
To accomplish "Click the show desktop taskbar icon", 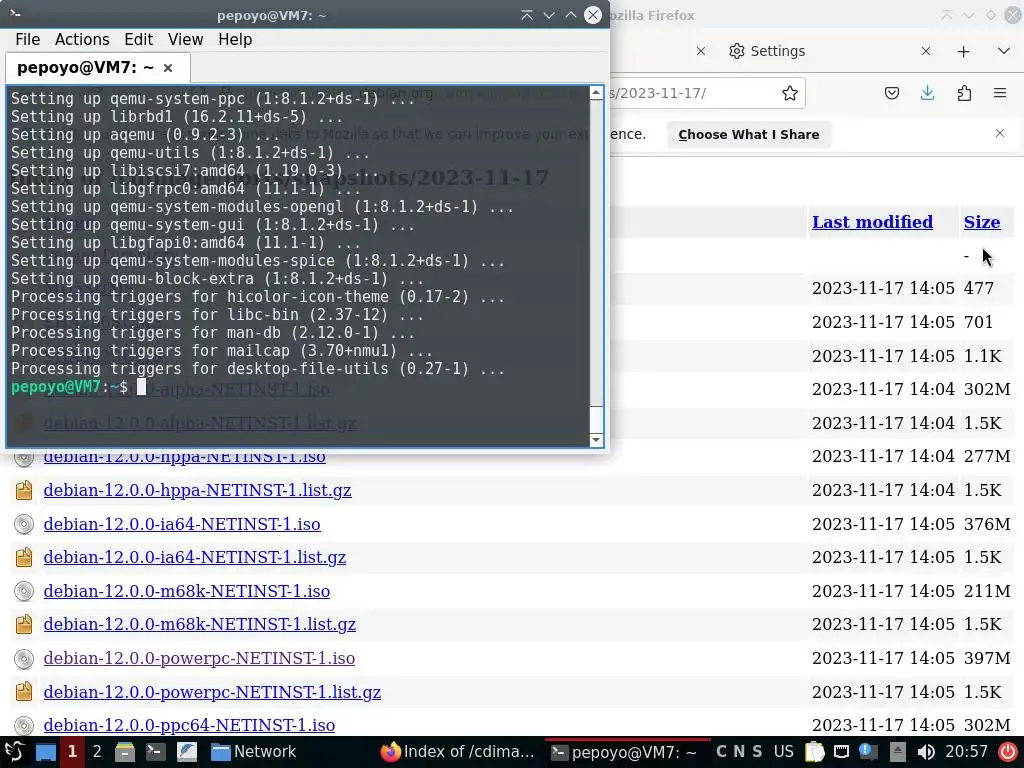I will click(x=45, y=752).
